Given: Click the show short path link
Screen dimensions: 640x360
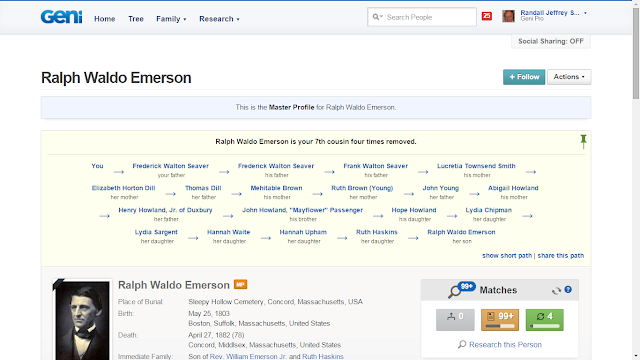Looking at the screenshot, I should click(x=507, y=256).
